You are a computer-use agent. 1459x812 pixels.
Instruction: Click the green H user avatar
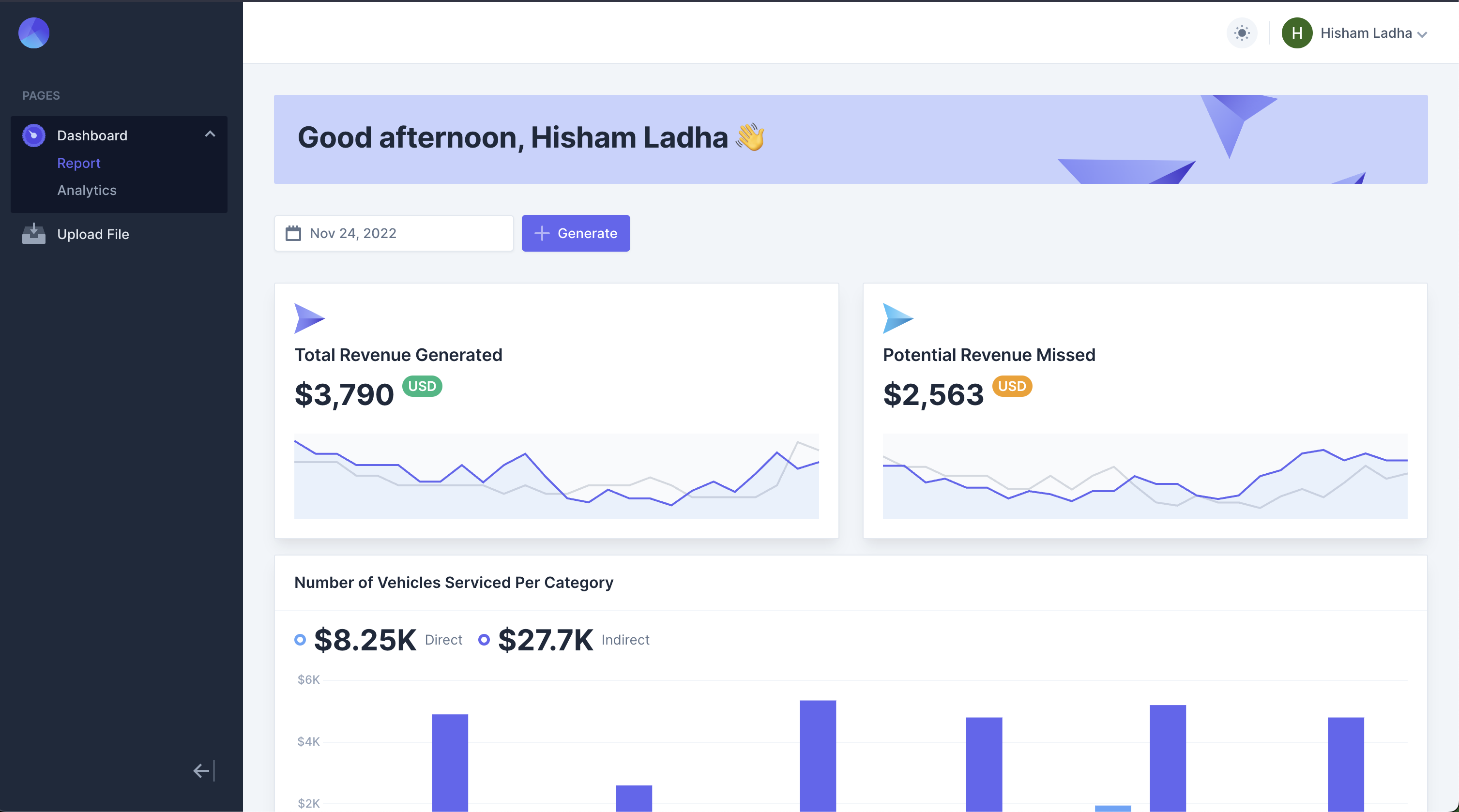pos(1296,33)
